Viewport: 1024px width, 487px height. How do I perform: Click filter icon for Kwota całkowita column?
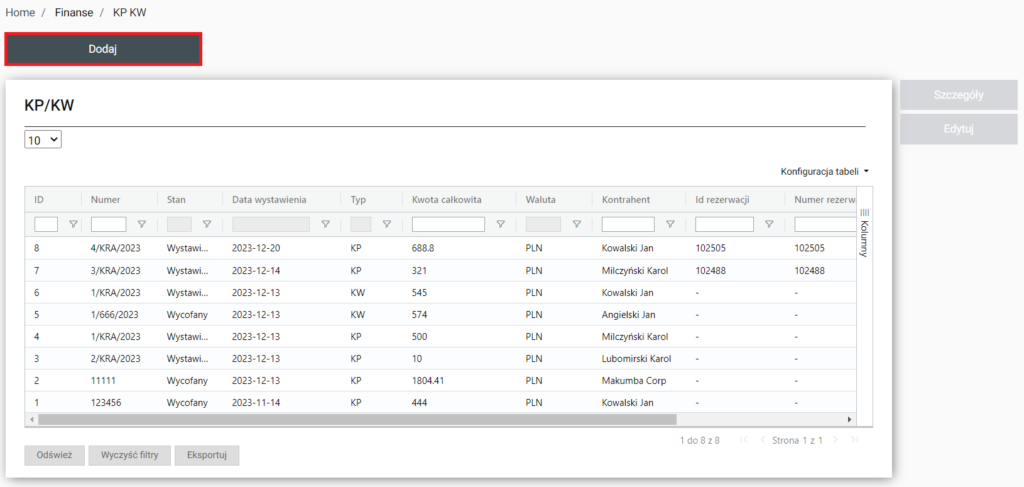click(500, 225)
